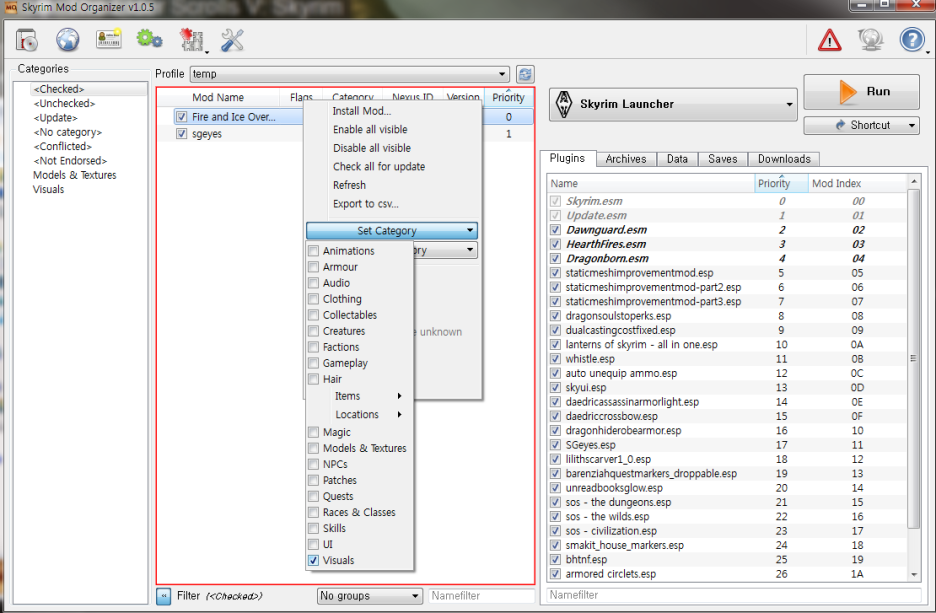936x613 pixels.
Task: Click the red warning triangle icon
Action: click(x=829, y=41)
